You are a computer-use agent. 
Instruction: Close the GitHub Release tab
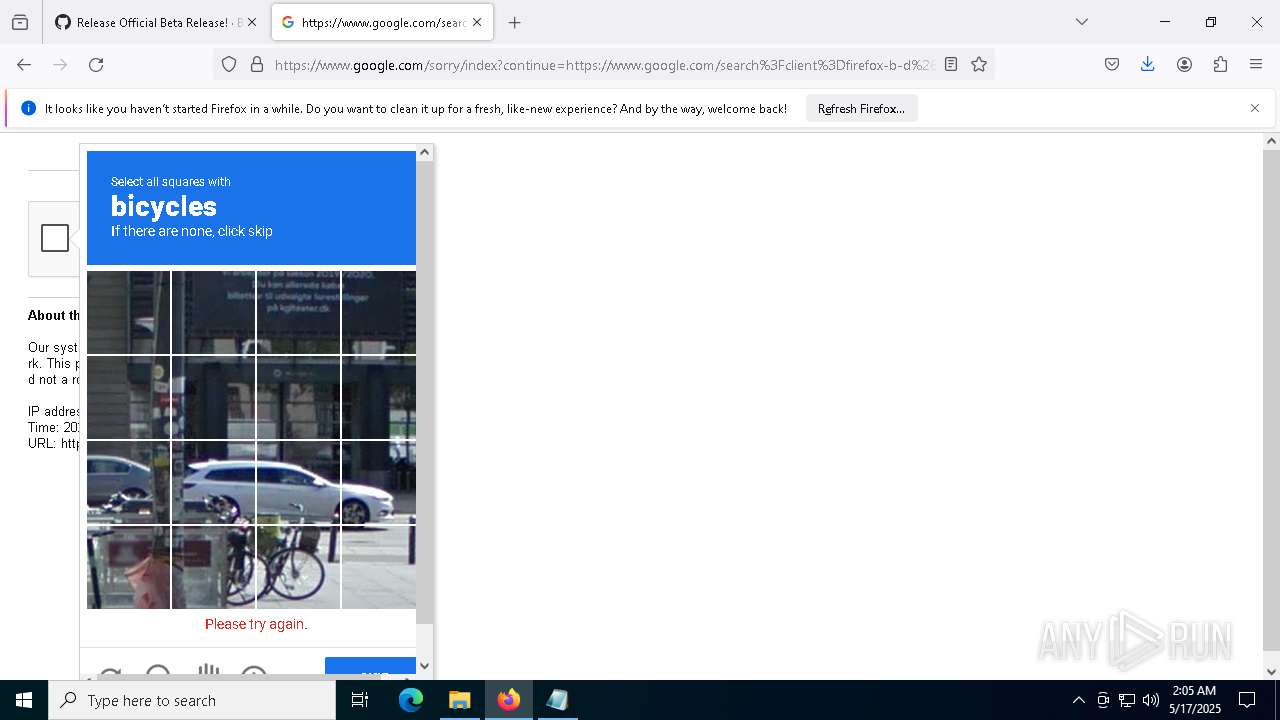pos(251,22)
